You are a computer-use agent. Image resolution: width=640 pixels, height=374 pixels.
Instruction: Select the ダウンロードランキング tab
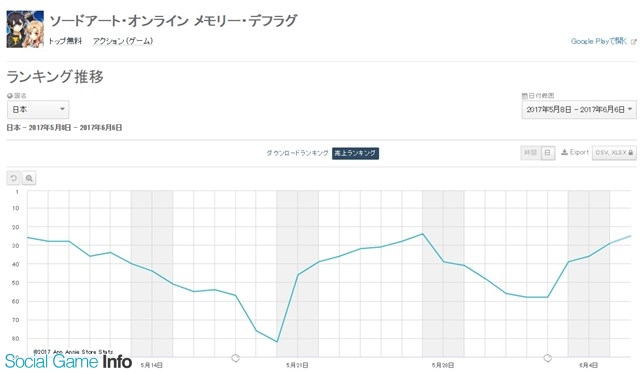pos(297,153)
